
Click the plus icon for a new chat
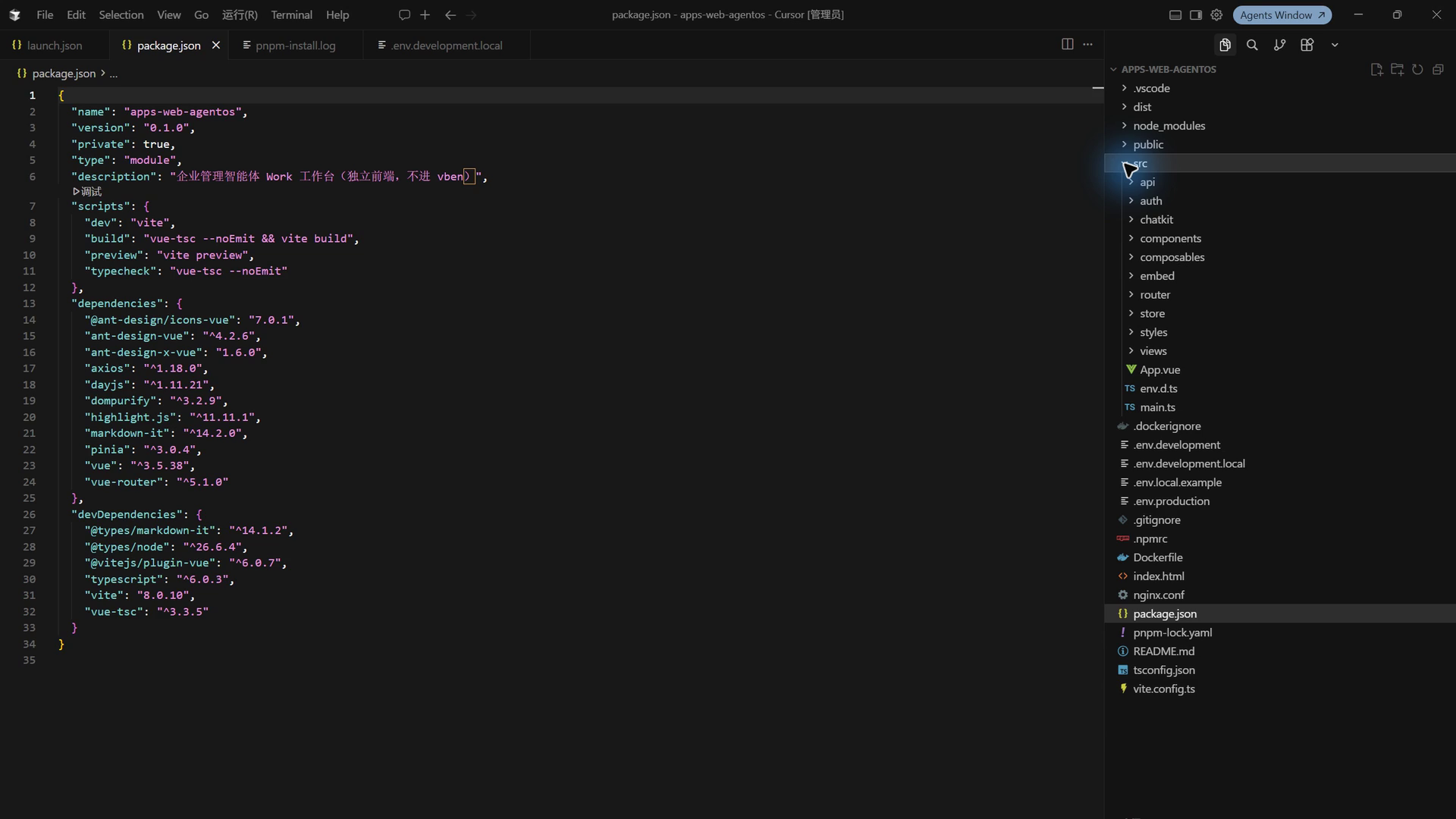(425, 15)
